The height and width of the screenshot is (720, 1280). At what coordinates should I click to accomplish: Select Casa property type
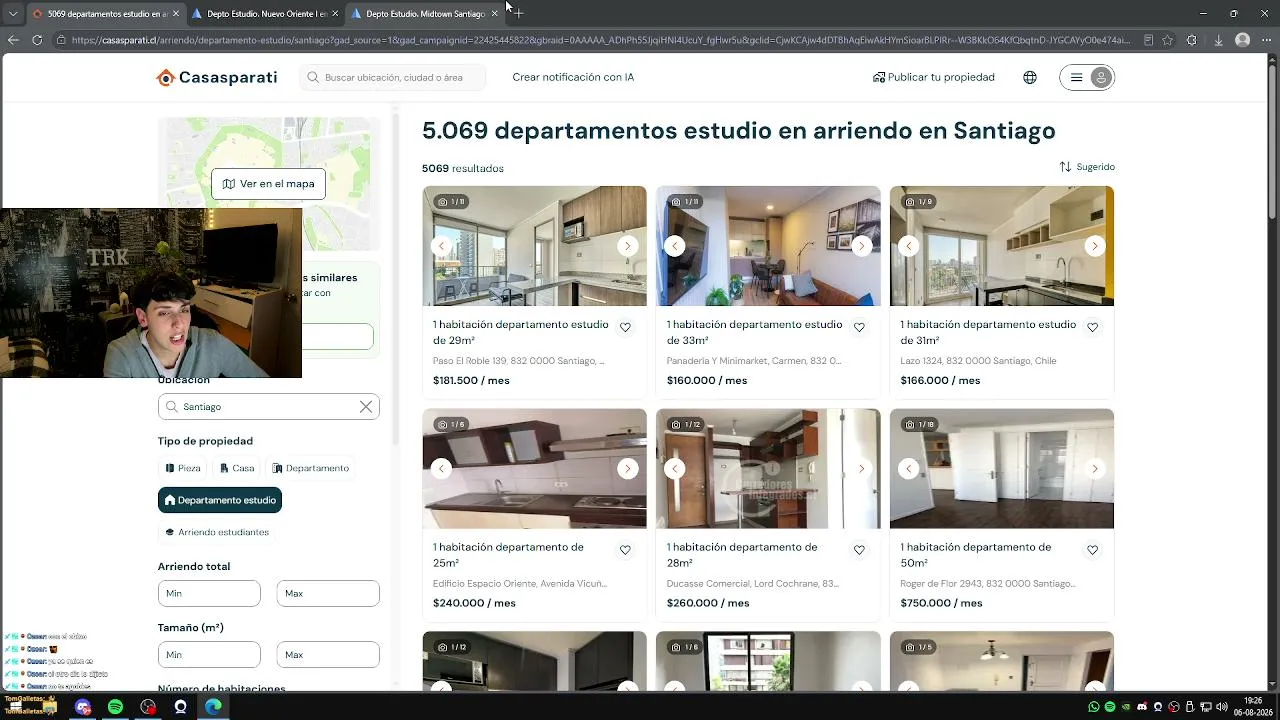coord(235,468)
